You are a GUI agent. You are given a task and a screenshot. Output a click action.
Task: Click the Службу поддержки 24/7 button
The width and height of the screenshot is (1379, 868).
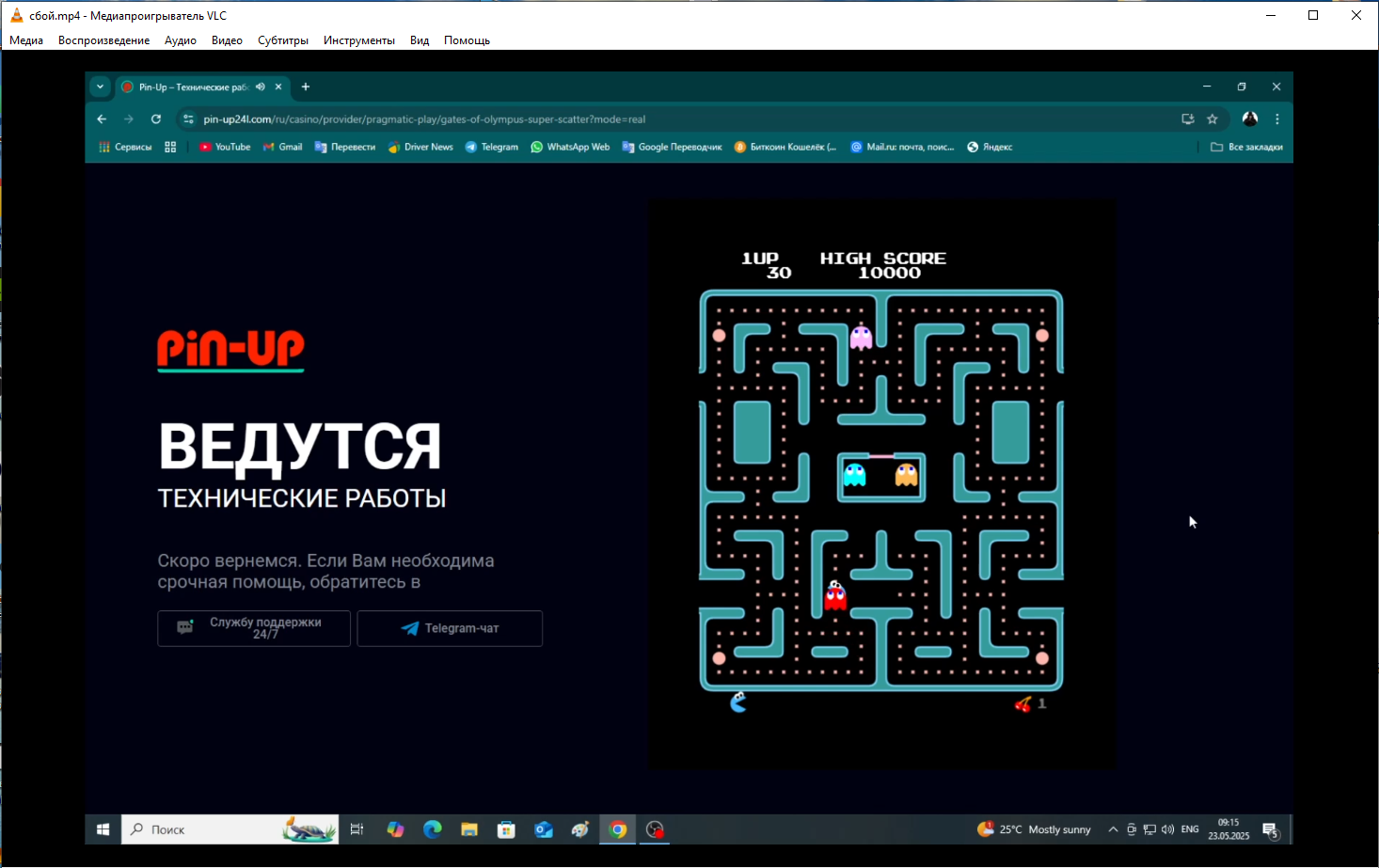click(254, 628)
